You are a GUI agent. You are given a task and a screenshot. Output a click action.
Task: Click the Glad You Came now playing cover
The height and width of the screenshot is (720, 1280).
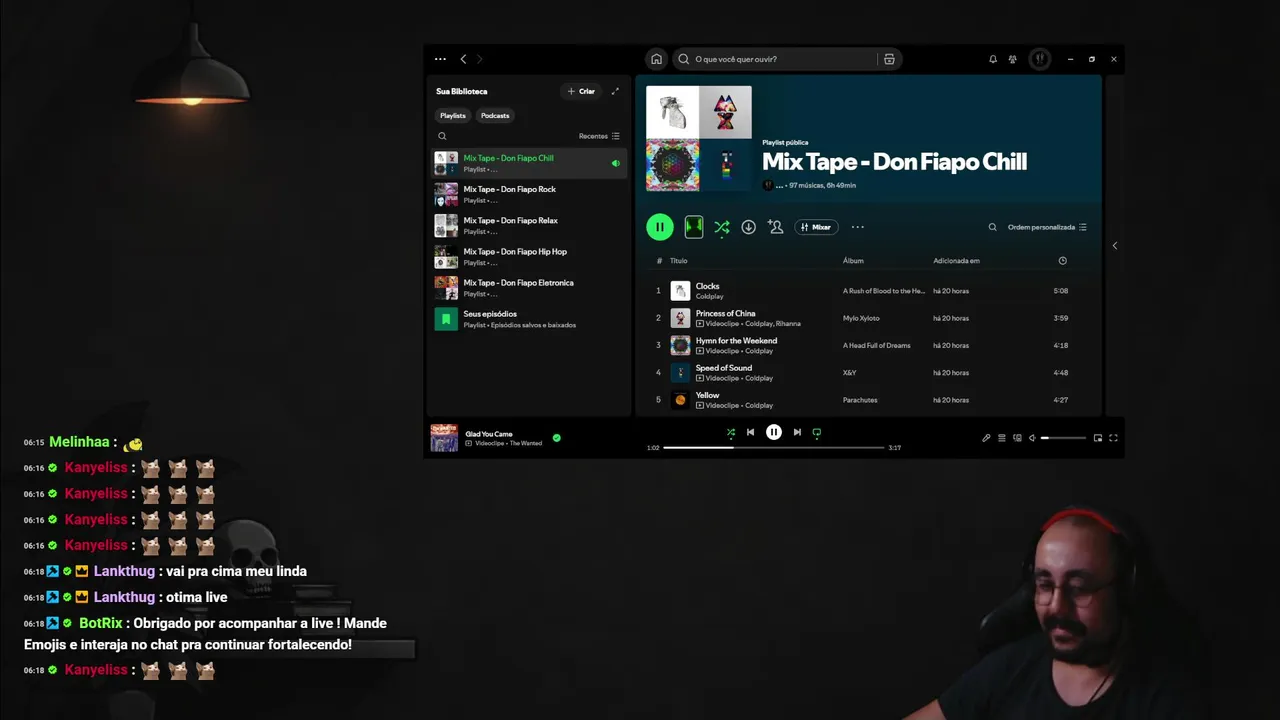click(444, 438)
